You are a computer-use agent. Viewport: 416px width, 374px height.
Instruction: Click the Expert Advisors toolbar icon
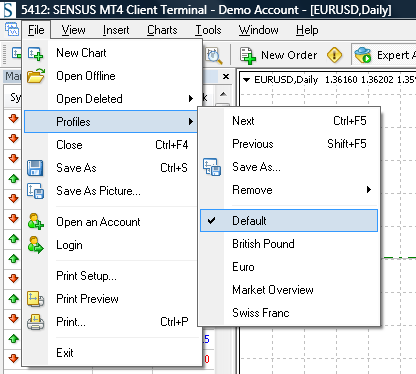click(363, 55)
